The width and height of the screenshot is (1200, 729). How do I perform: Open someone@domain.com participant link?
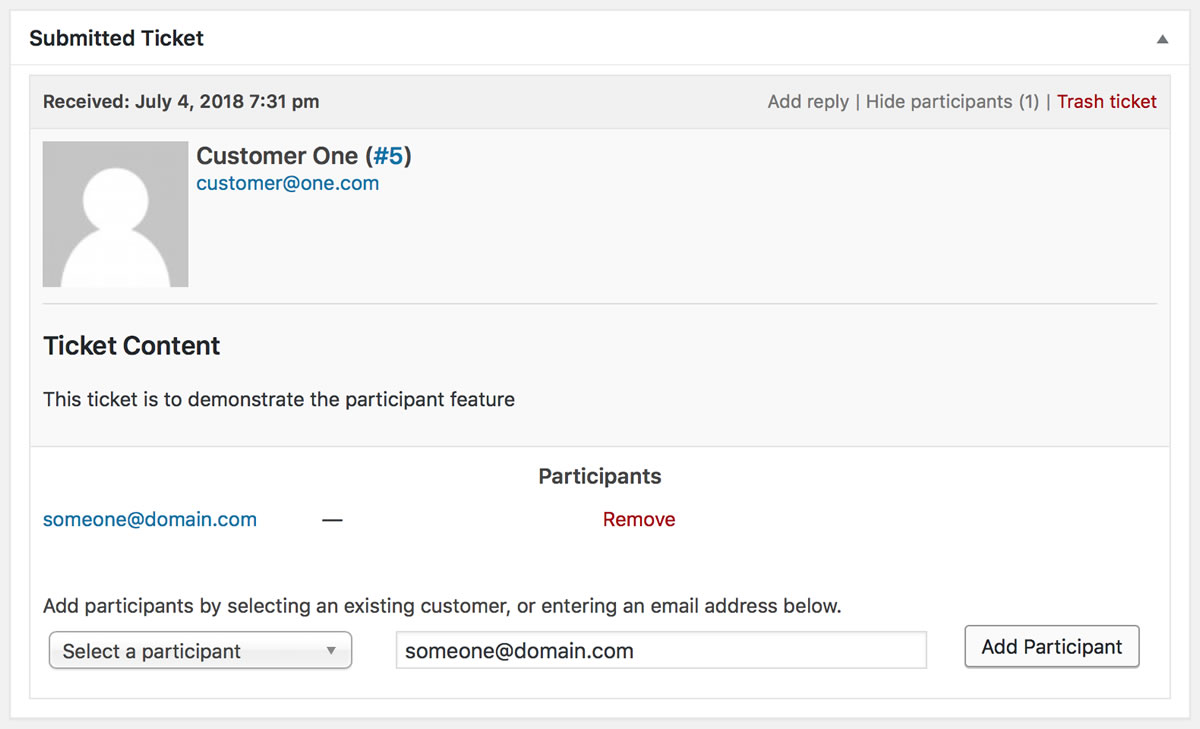click(x=150, y=519)
